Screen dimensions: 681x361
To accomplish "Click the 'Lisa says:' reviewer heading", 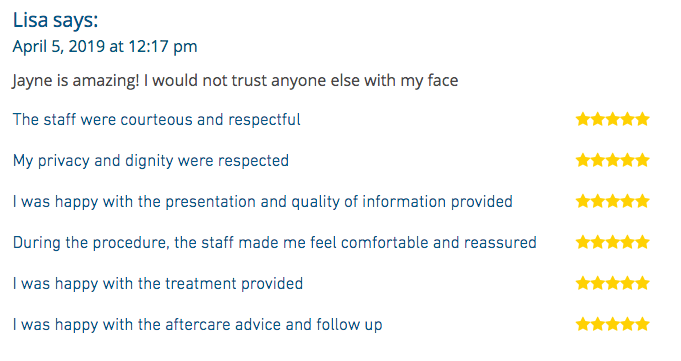I will [x=55, y=20].
